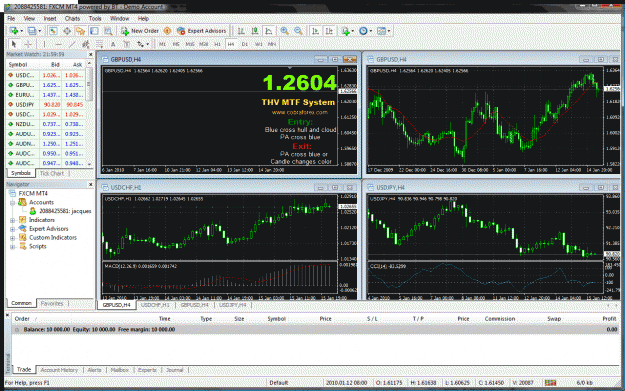This screenshot has width=625, height=391.
Task: Switch to the Favorites tab in Navigator
Action: click(x=52, y=303)
